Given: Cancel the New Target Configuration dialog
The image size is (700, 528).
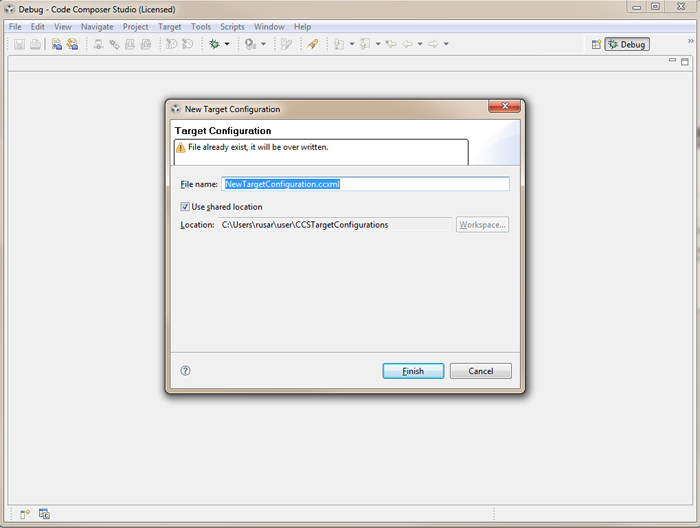Looking at the screenshot, I should pos(480,371).
